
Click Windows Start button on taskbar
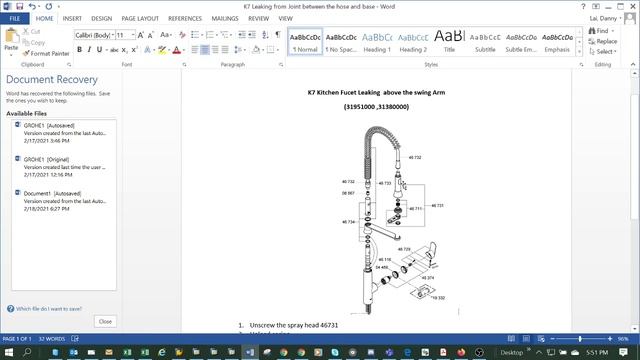[9, 352]
